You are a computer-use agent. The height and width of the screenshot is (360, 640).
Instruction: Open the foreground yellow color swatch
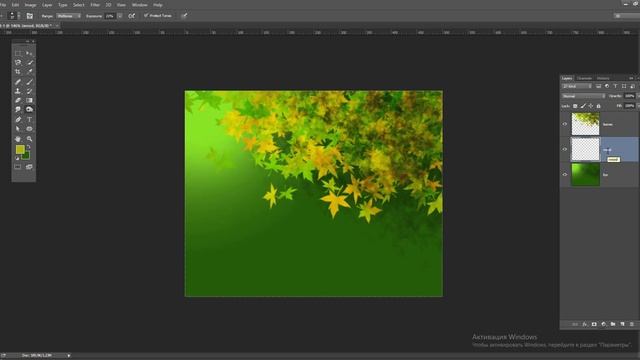tap(20, 149)
